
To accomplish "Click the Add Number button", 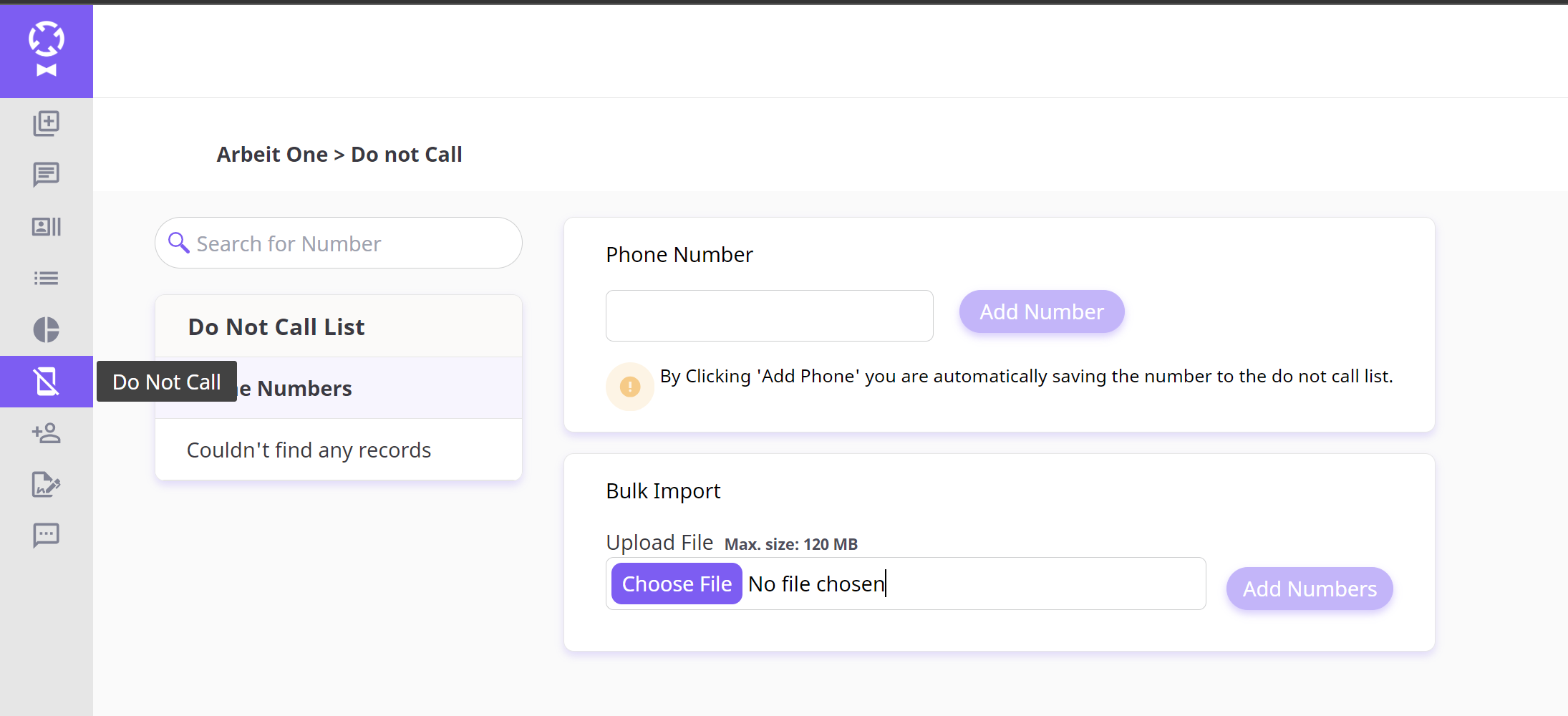I will pos(1042,311).
